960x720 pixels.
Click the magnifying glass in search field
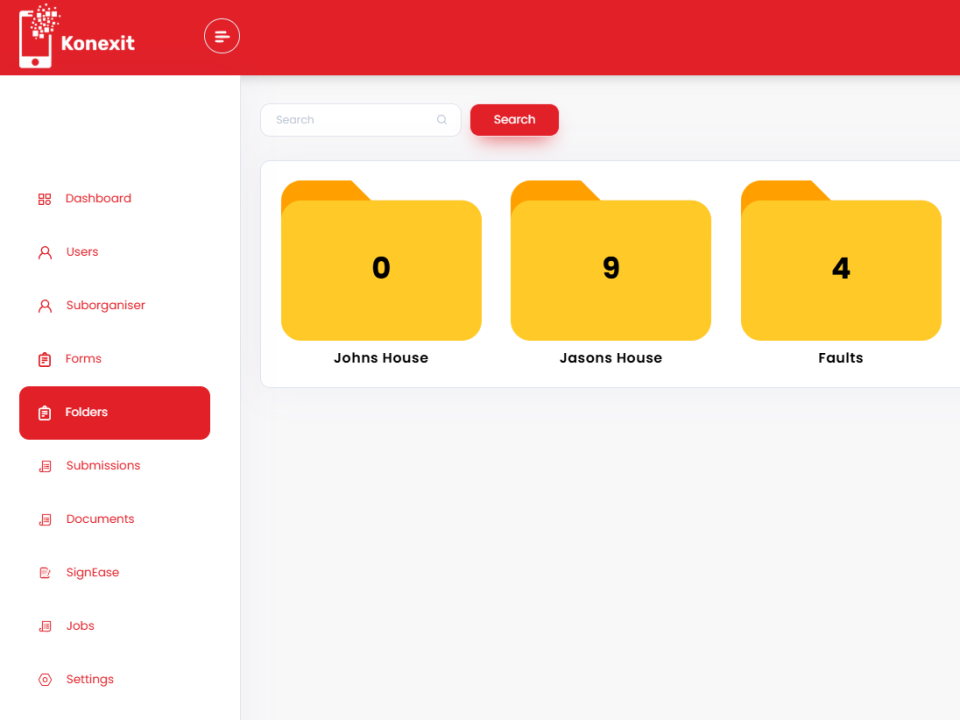[442, 120]
